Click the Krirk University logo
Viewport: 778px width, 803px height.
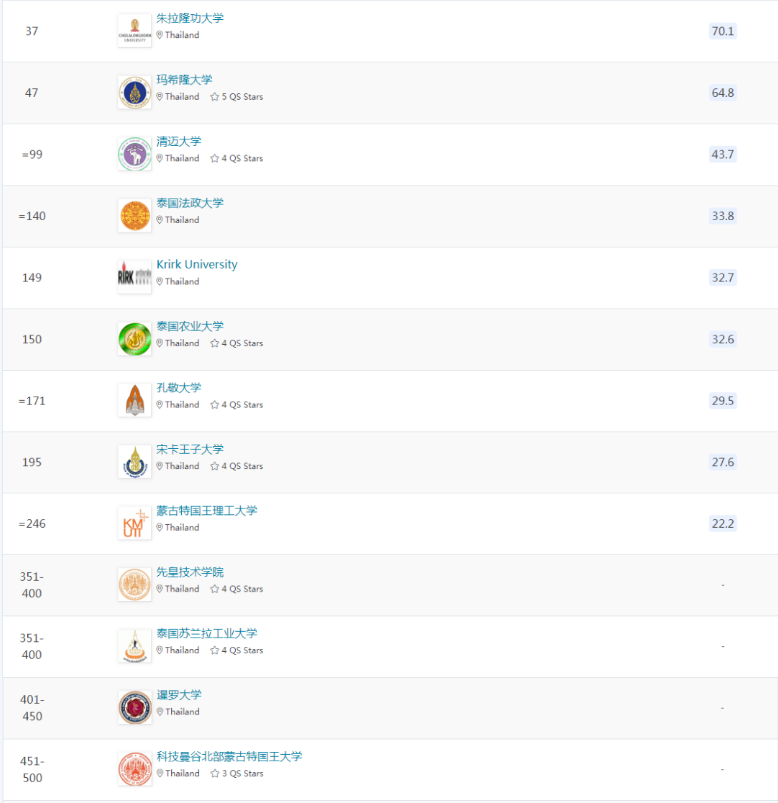(134, 277)
